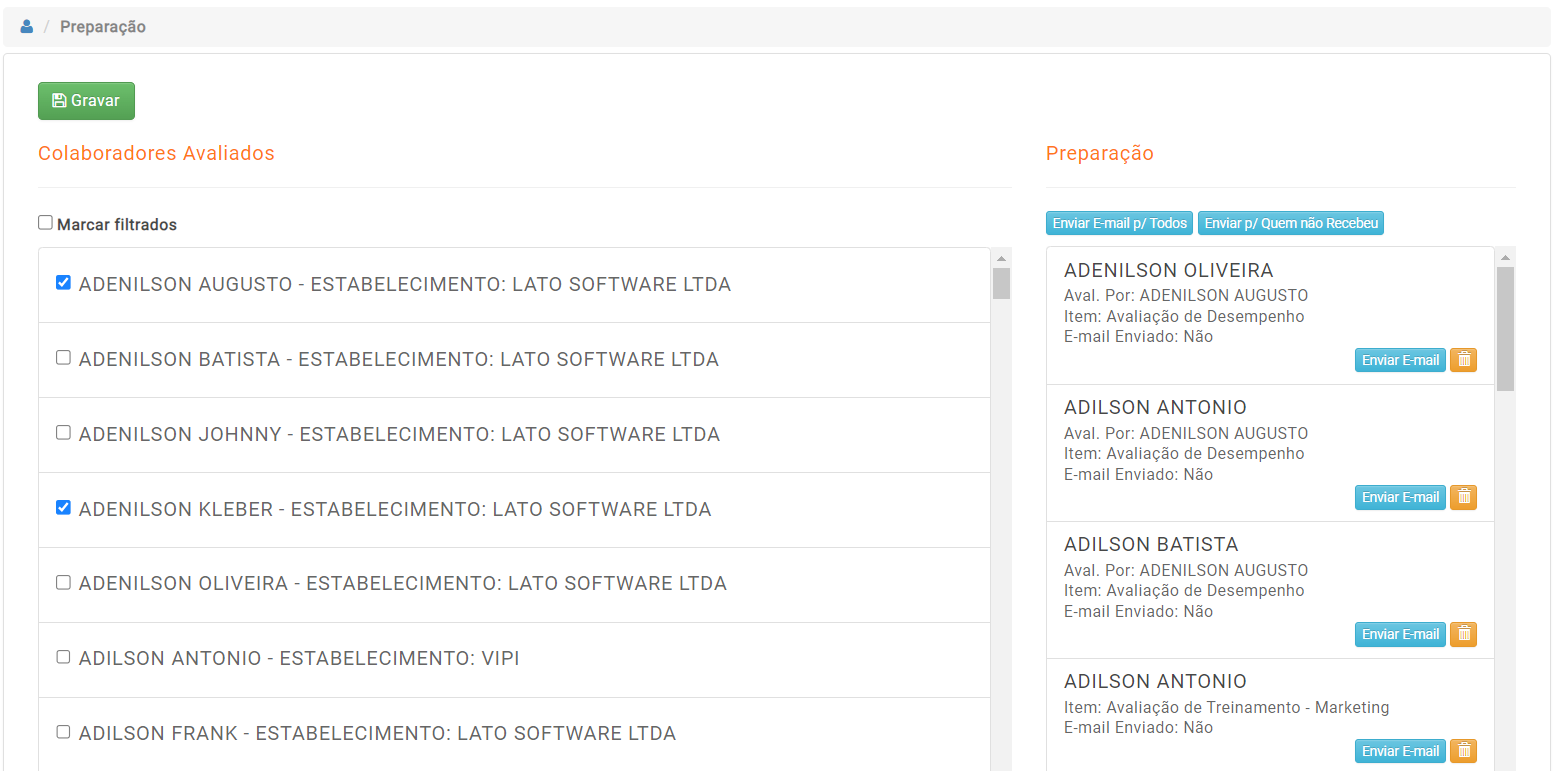The width and height of the screenshot is (1555, 771).
Task: Save with the Gravar button
Action: [x=86, y=101]
